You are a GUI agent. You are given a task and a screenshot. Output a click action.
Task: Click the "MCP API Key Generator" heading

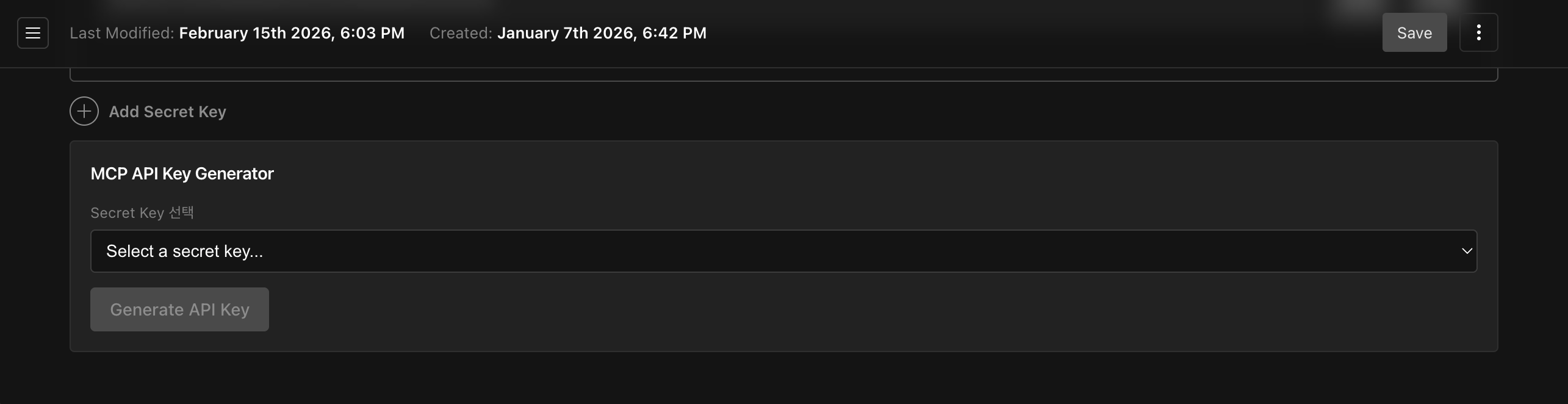click(182, 174)
